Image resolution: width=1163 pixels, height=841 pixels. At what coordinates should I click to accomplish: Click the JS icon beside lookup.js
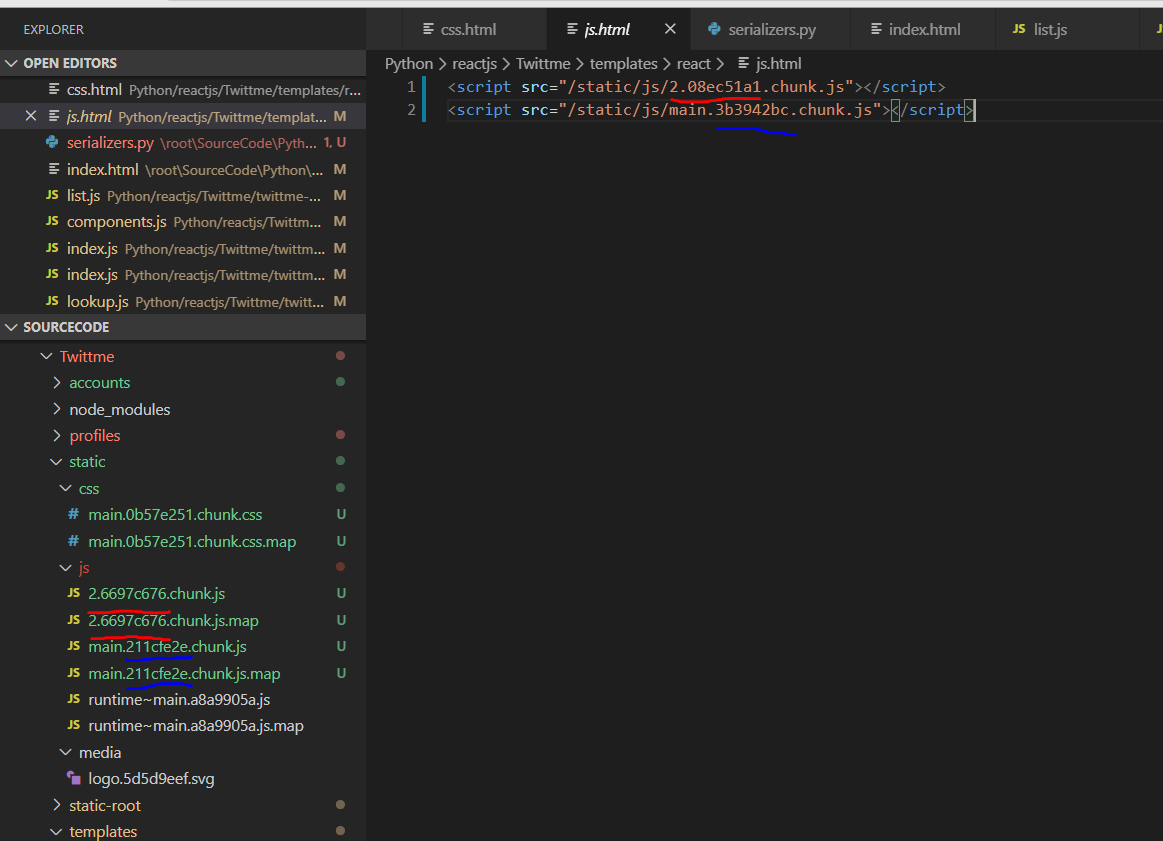click(x=52, y=301)
